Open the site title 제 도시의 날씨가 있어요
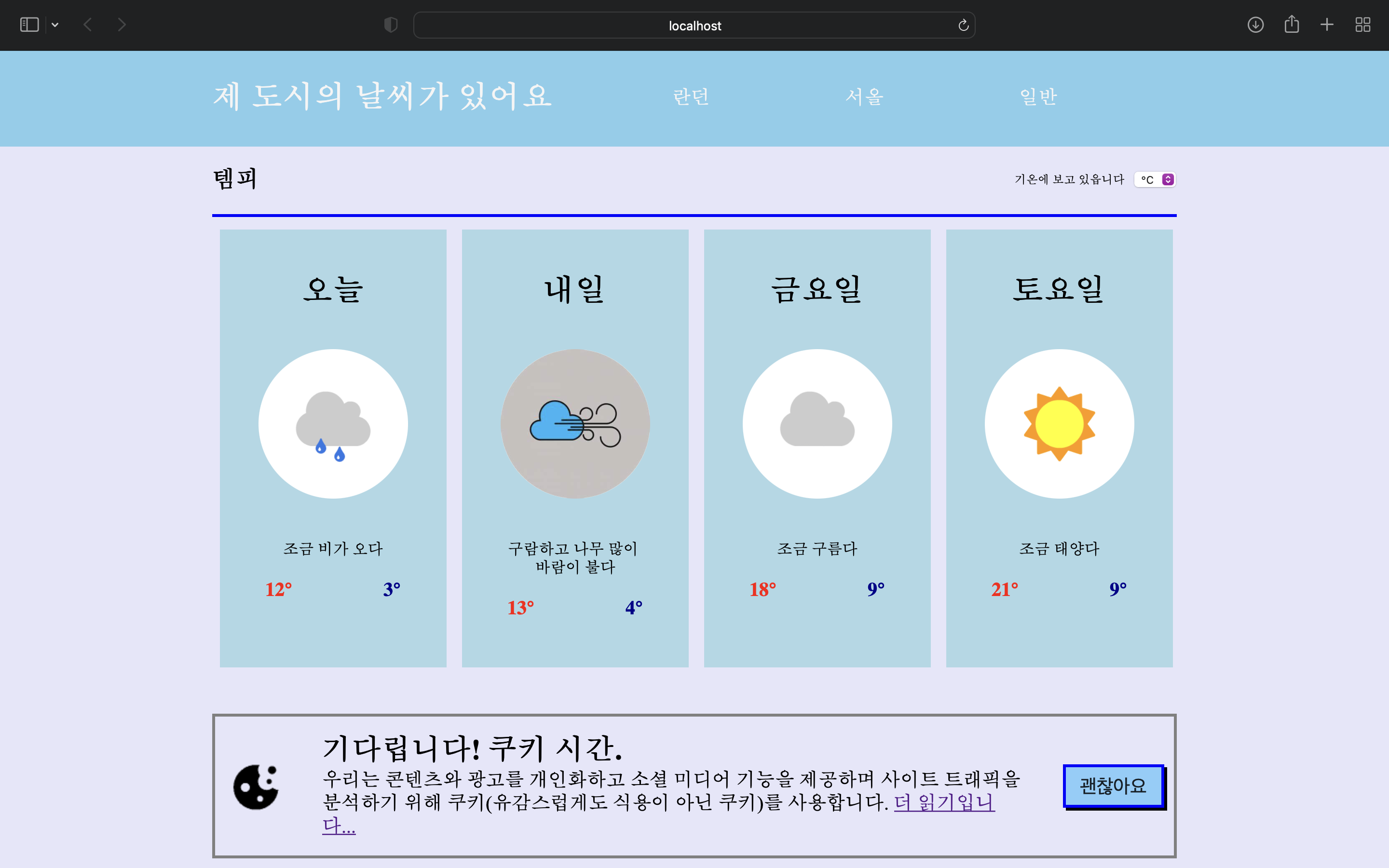Viewport: 1389px width, 868px height. tap(382, 96)
